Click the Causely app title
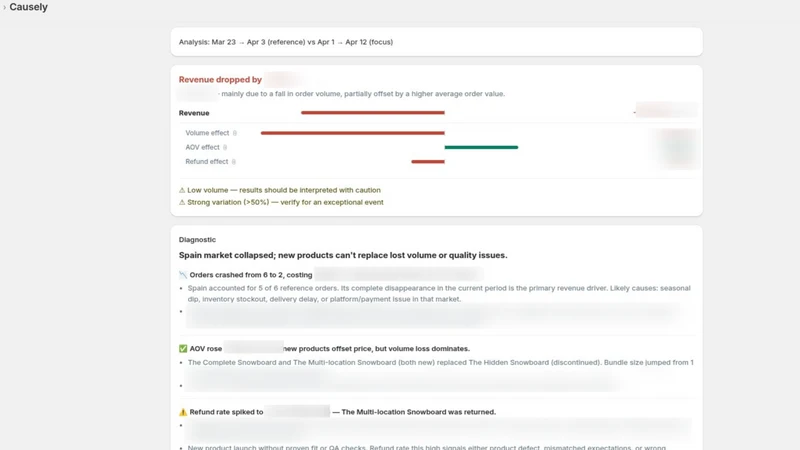The height and width of the screenshot is (450, 800). click(29, 7)
